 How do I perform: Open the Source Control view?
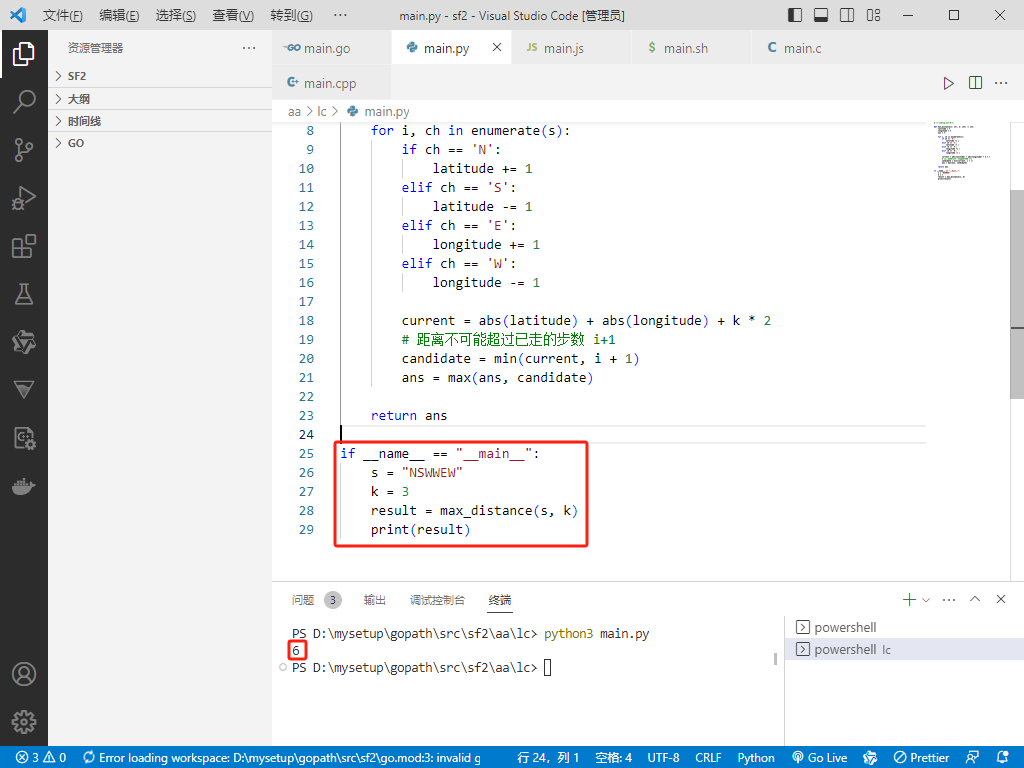(24, 150)
